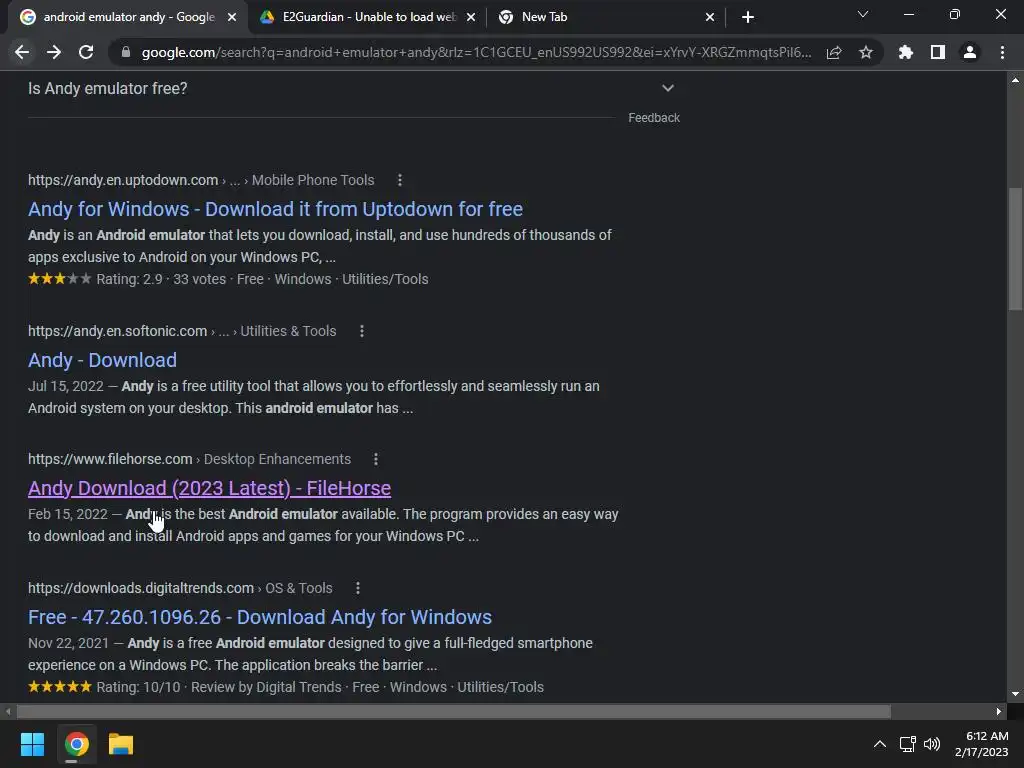Click the scroll-up arrow on vertical scrollbar
The height and width of the screenshot is (768, 1024).
1015,80
